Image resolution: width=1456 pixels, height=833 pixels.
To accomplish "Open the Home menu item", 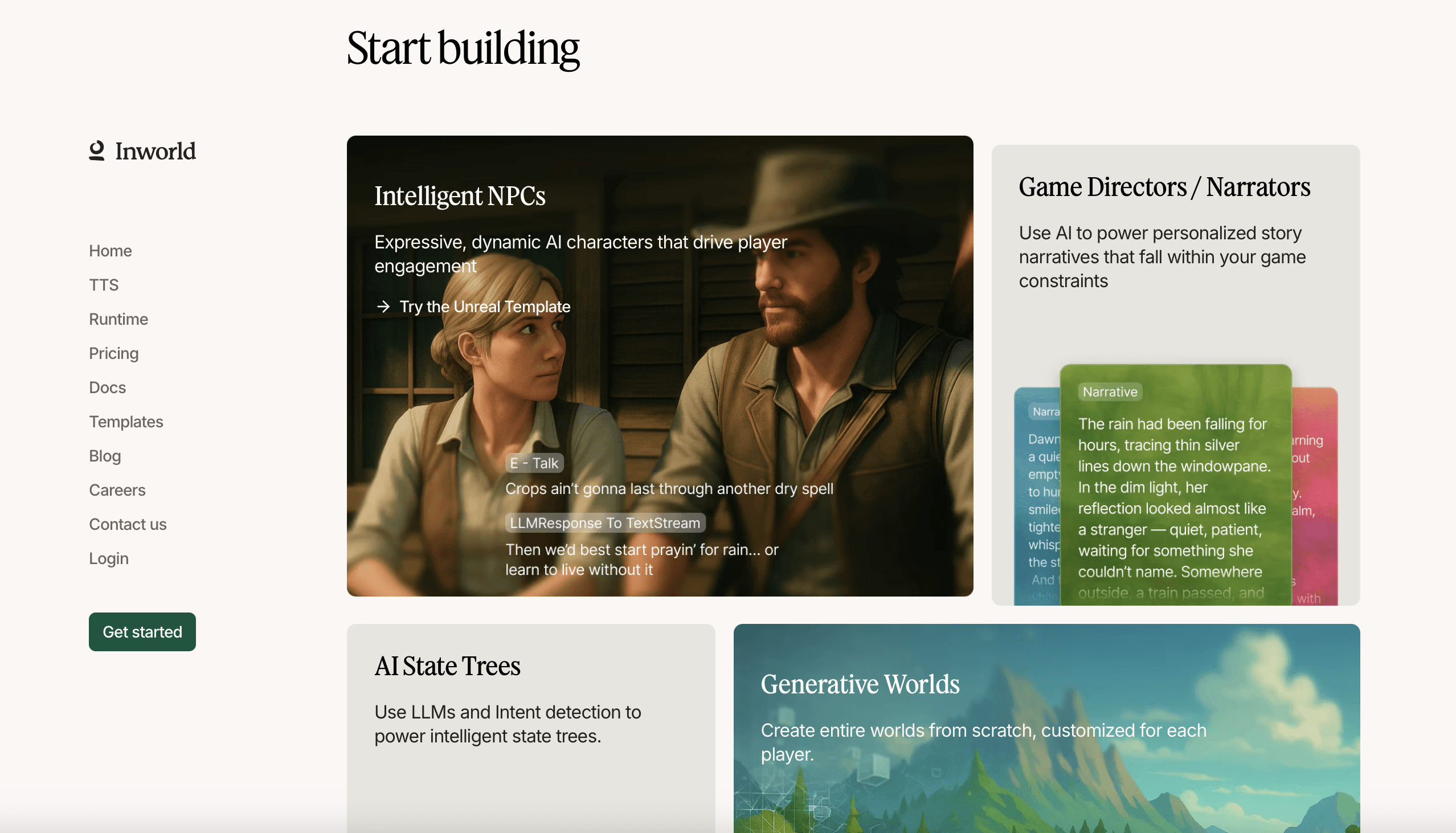I will (x=111, y=251).
